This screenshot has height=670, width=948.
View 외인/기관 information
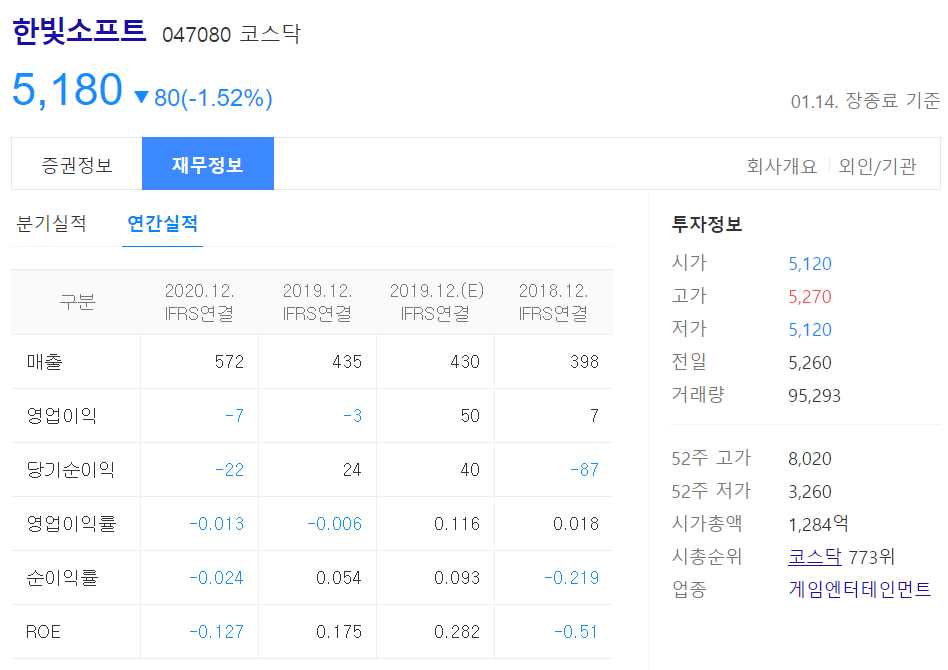click(x=875, y=164)
